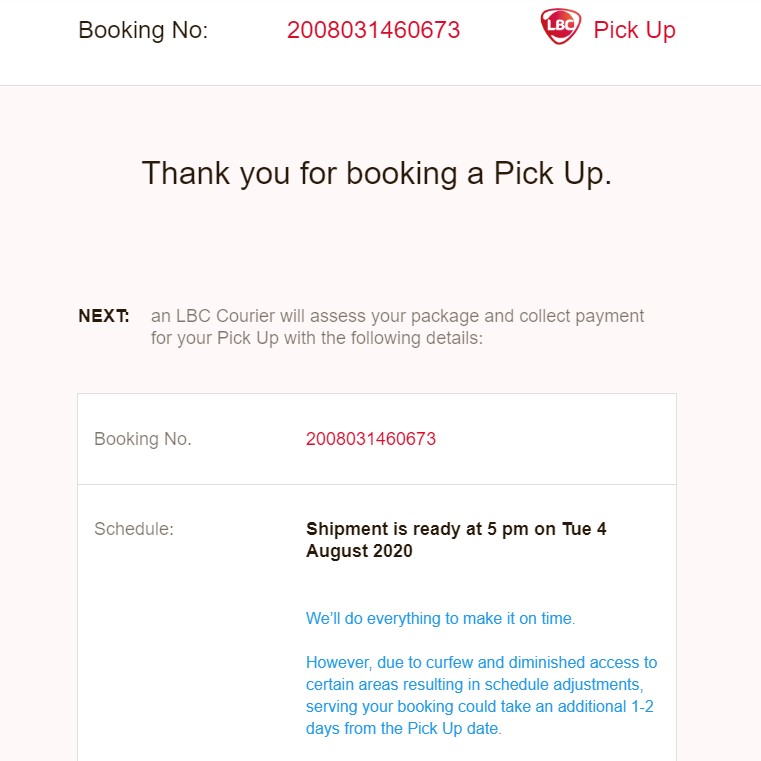761x761 pixels.
Task: Select the red booking number in details table
Action: tap(371, 439)
